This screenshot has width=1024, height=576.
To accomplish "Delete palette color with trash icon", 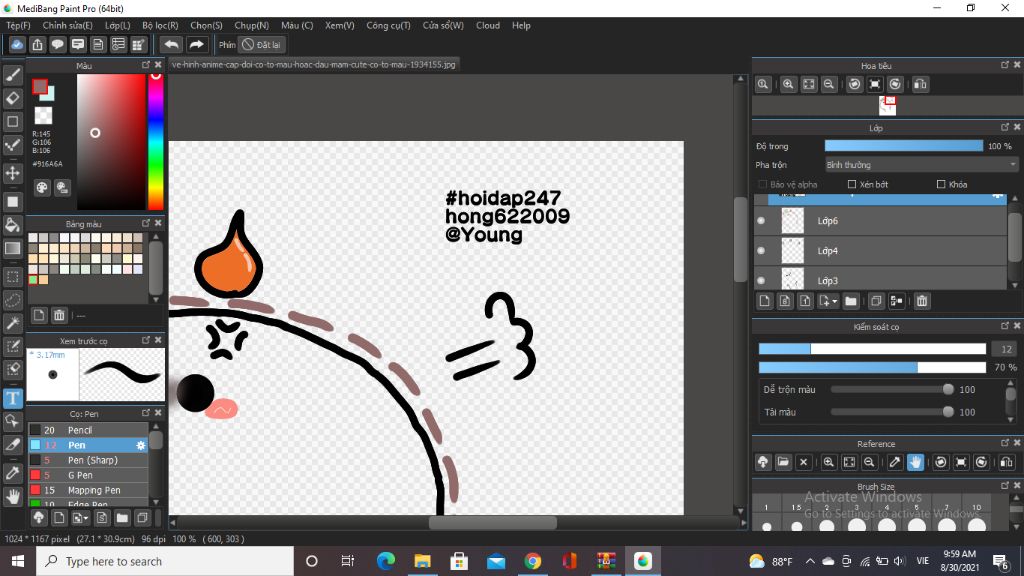I will coord(59,315).
